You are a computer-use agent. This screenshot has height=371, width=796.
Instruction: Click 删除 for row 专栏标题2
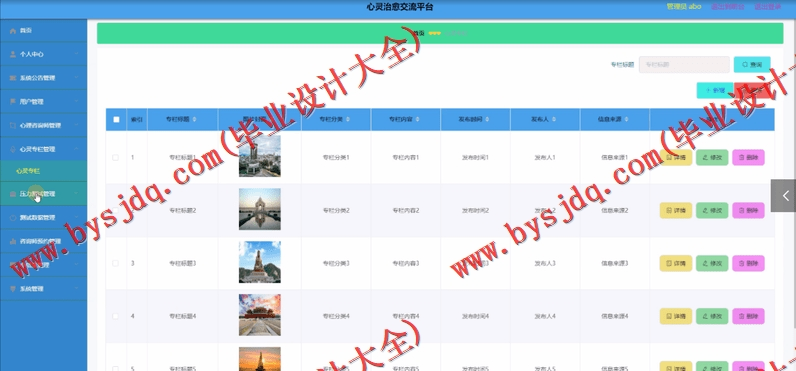[x=748, y=211]
